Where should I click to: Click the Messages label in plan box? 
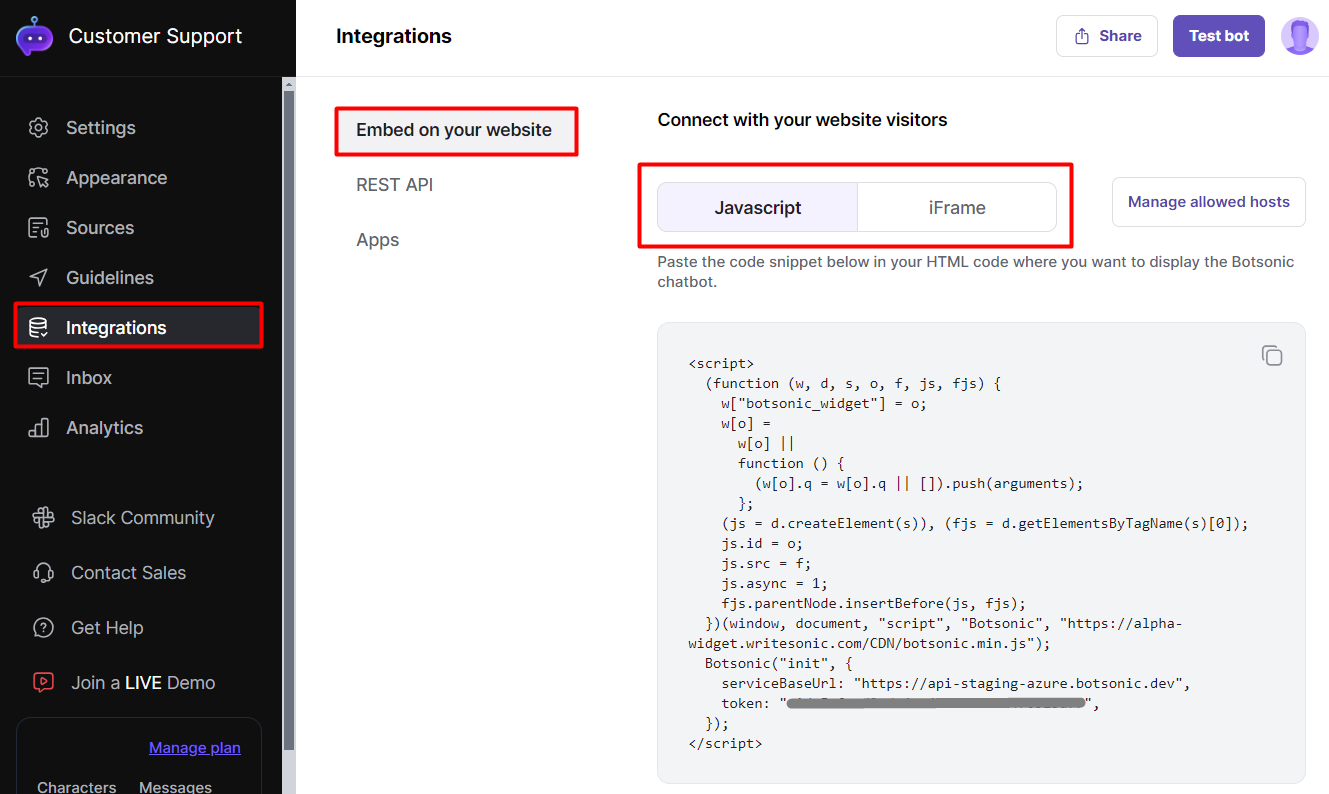pyautogui.click(x=175, y=787)
